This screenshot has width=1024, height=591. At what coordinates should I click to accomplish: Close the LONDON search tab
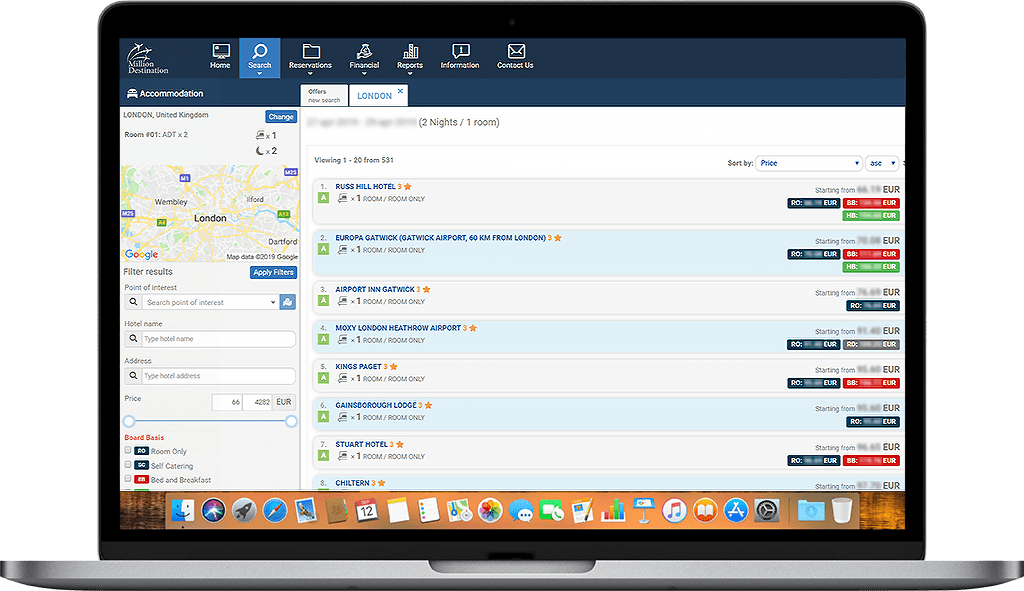[x=400, y=91]
